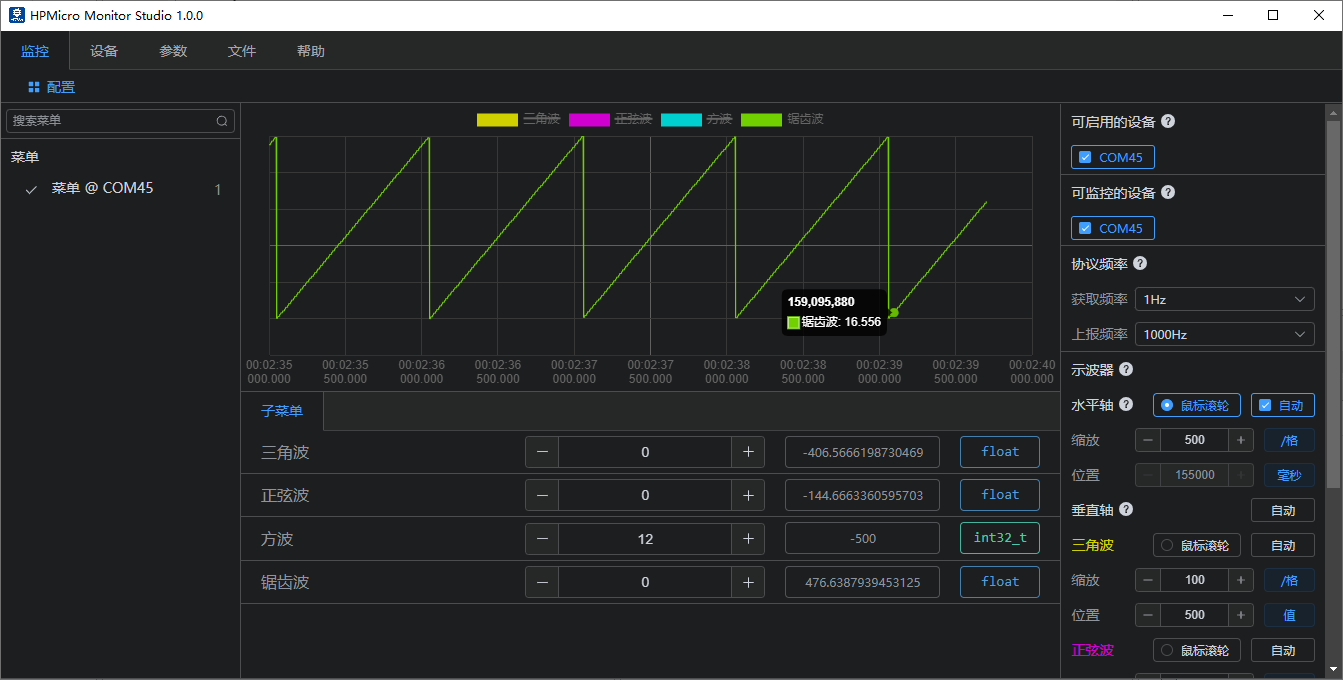Open the 监控 tab
The image size is (1343, 680).
tap(35, 51)
